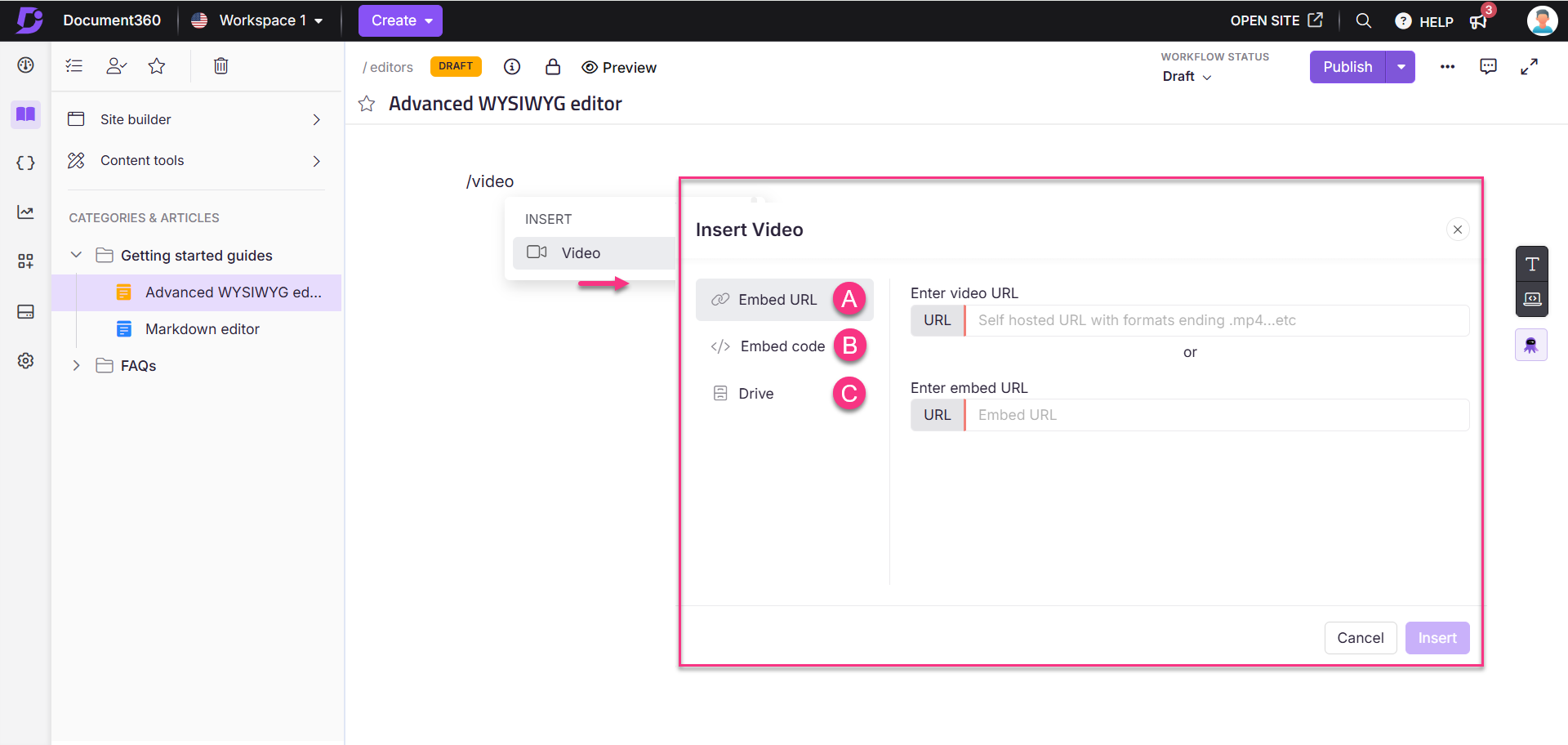1568x745 pixels.
Task: Collapse the Getting started guides category
Action: tap(76, 255)
